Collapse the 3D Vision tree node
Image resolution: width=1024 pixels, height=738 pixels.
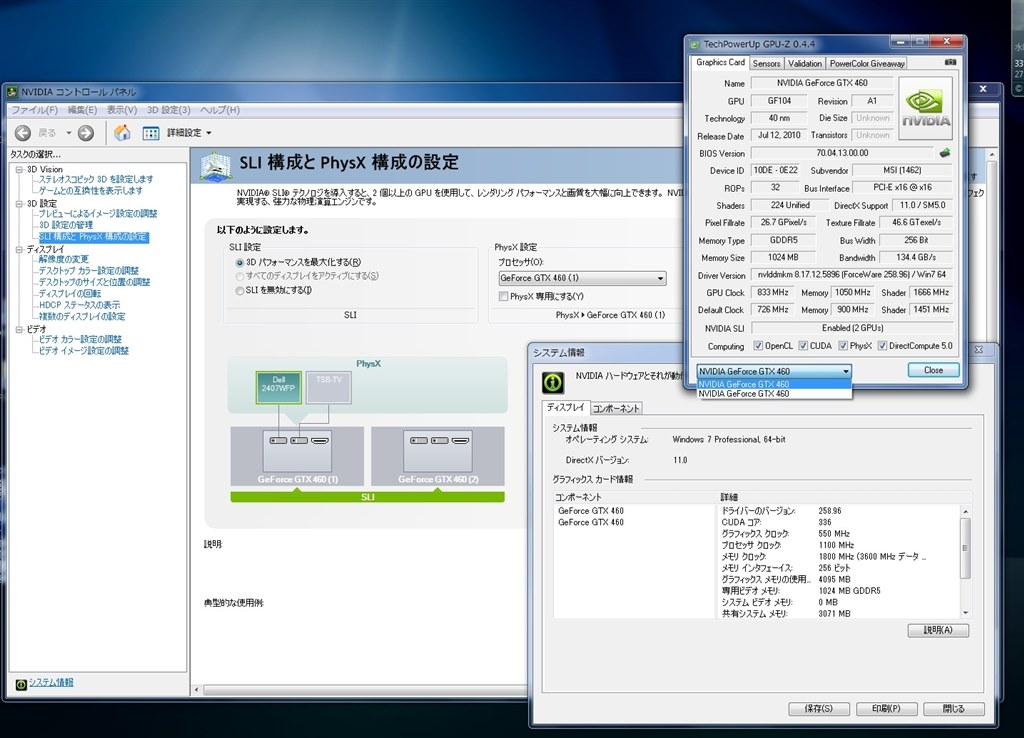pos(19,170)
